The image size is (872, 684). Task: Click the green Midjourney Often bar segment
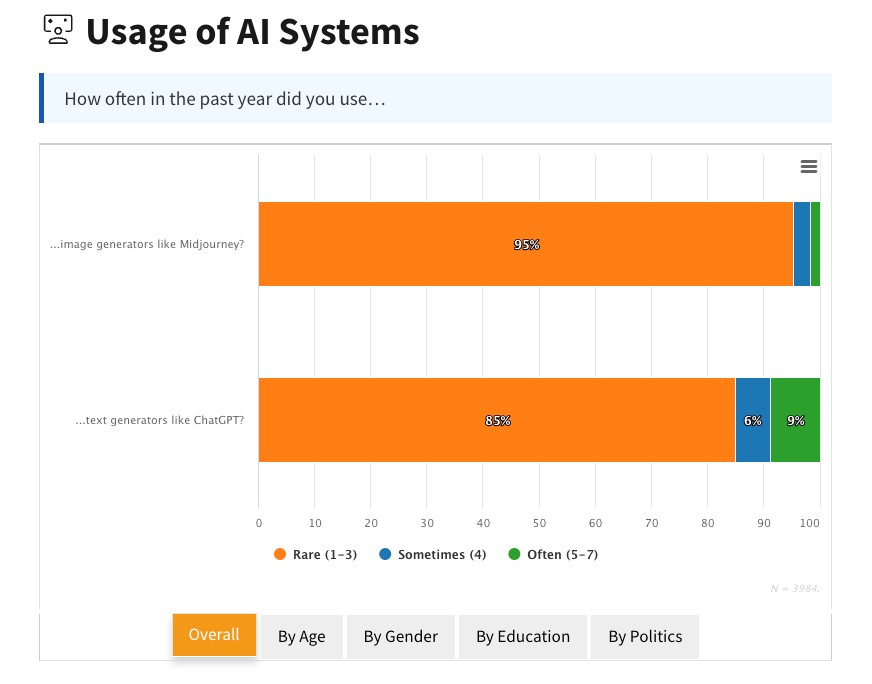815,244
